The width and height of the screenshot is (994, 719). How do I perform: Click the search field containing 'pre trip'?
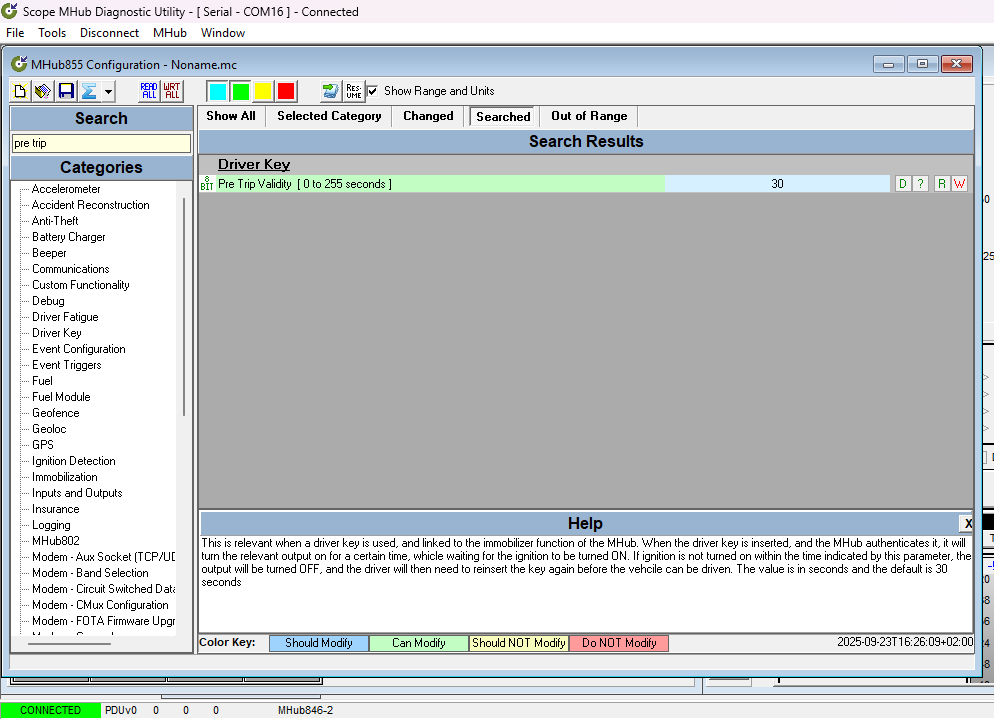[100, 143]
